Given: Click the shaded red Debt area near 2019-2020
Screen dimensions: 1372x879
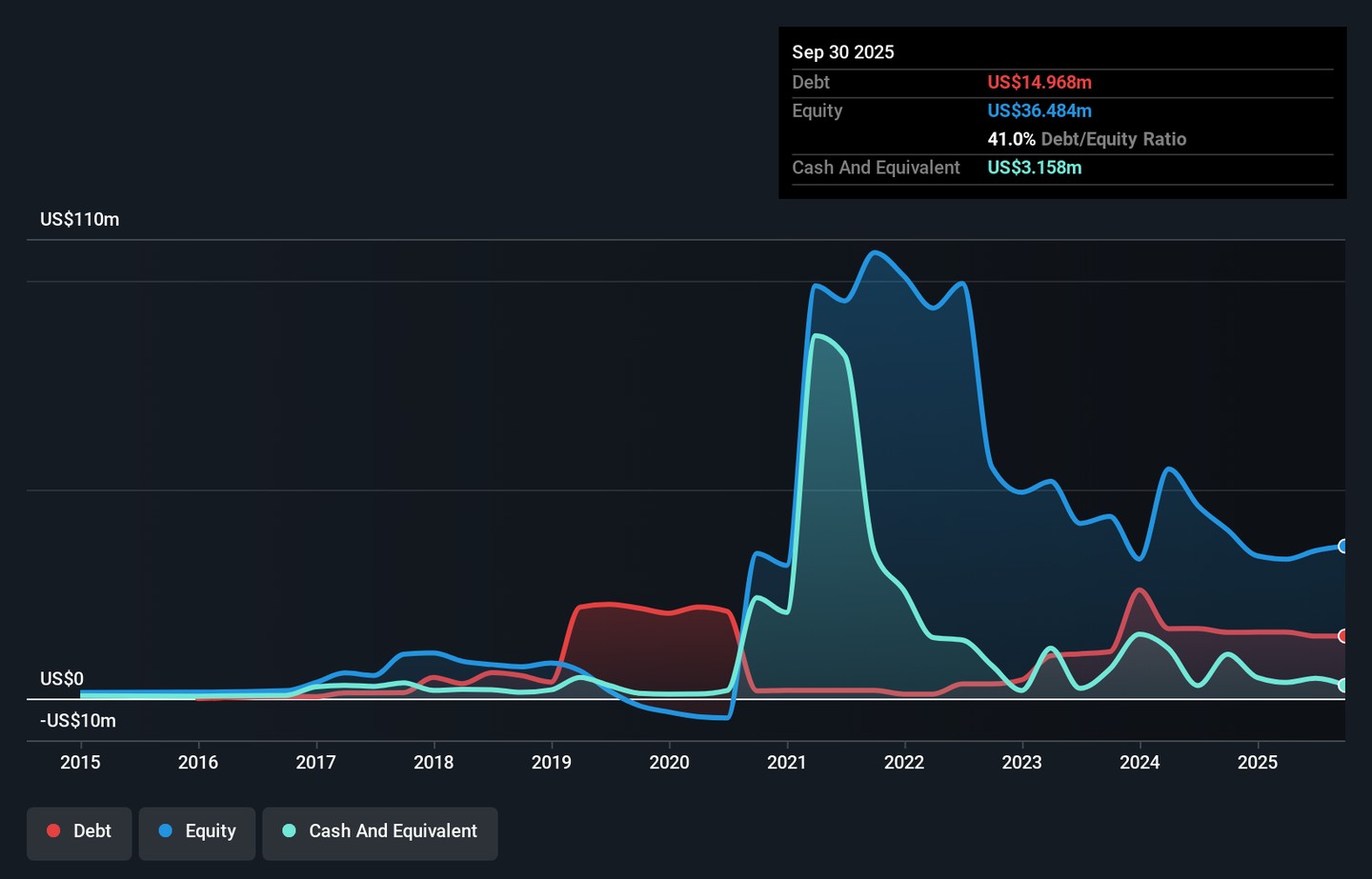Looking at the screenshot, I should 648,648.
